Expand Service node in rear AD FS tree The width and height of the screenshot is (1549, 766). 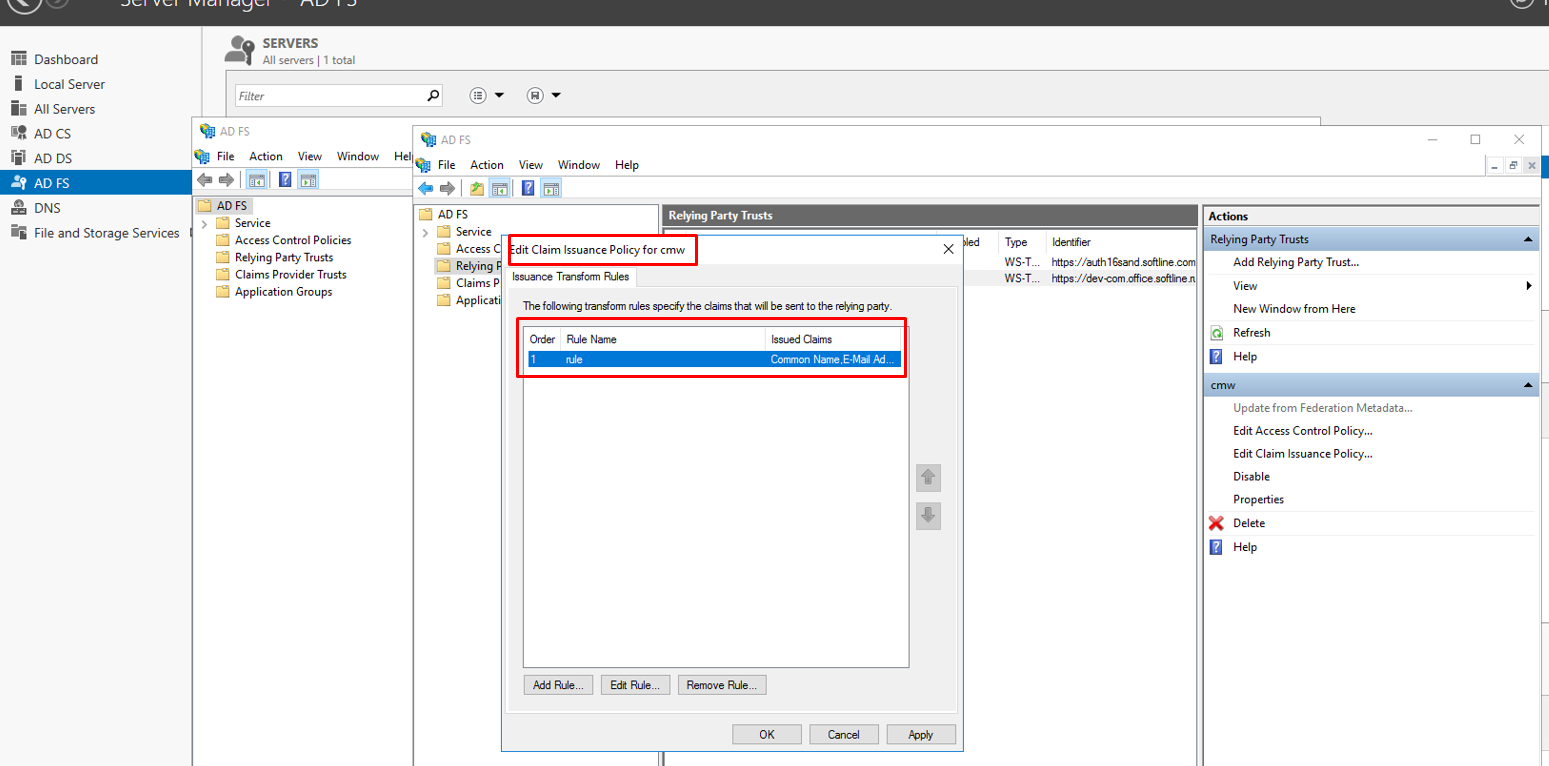205,223
